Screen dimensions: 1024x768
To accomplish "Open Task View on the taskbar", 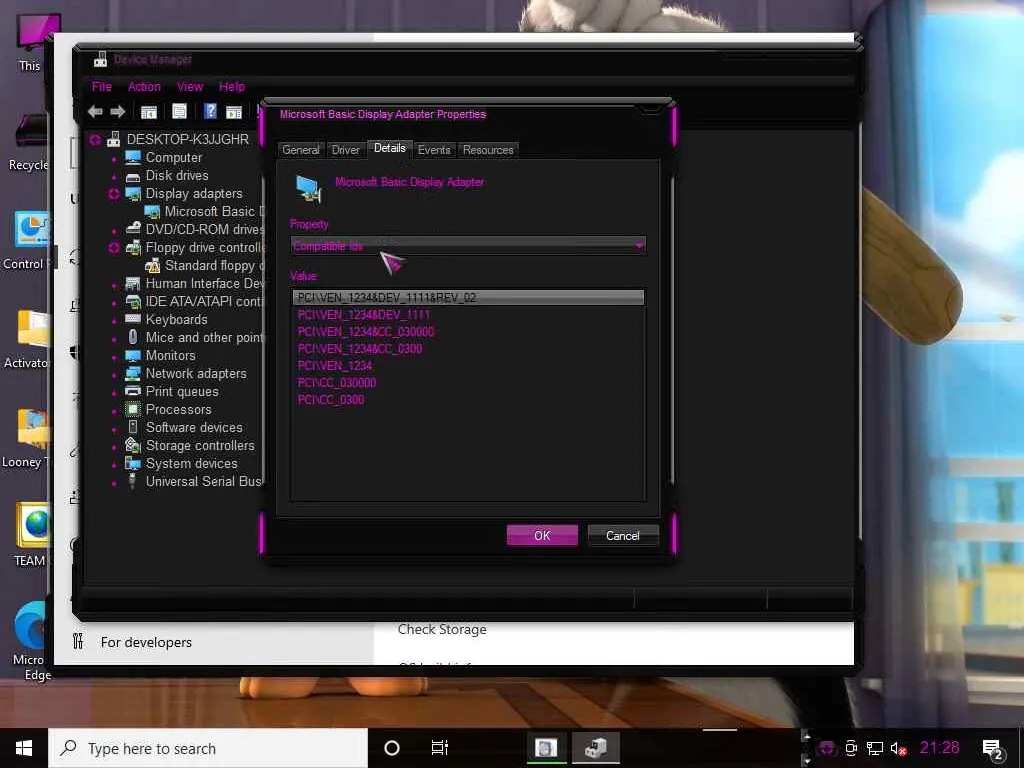I will click(440, 748).
